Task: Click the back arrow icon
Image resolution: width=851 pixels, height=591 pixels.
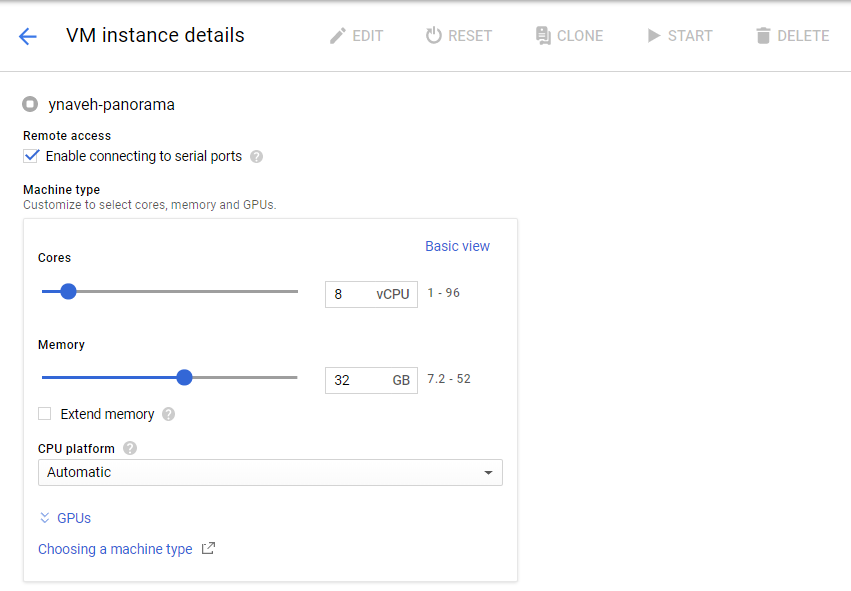Action: [x=27, y=36]
